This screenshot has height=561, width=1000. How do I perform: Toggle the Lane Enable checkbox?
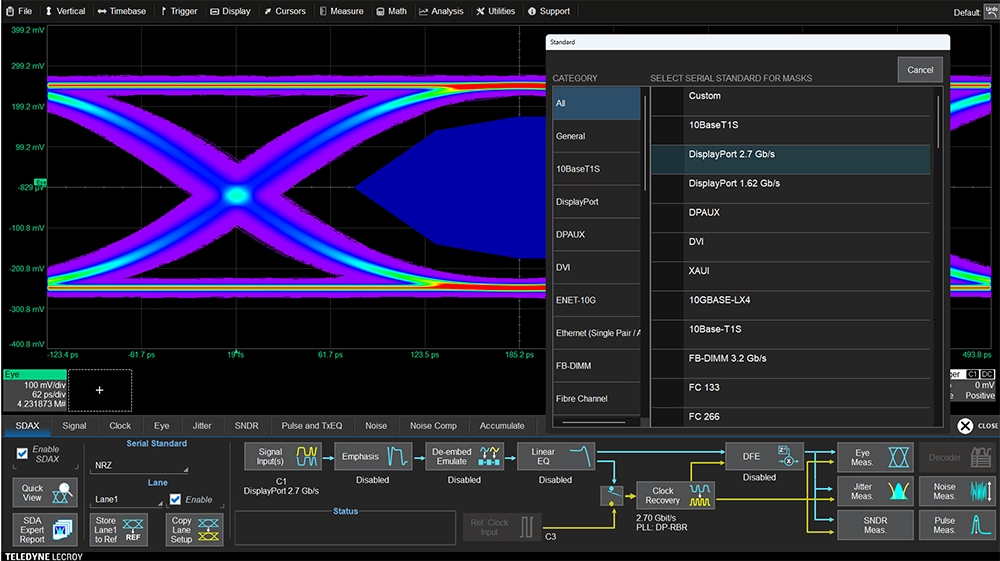pos(175,499)
